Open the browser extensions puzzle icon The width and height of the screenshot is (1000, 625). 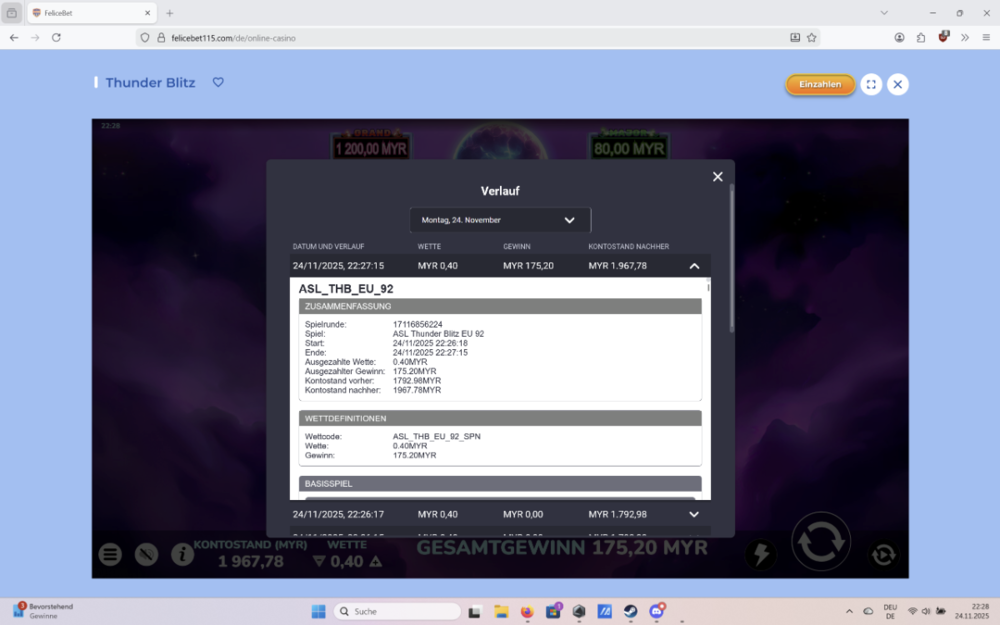921,37
